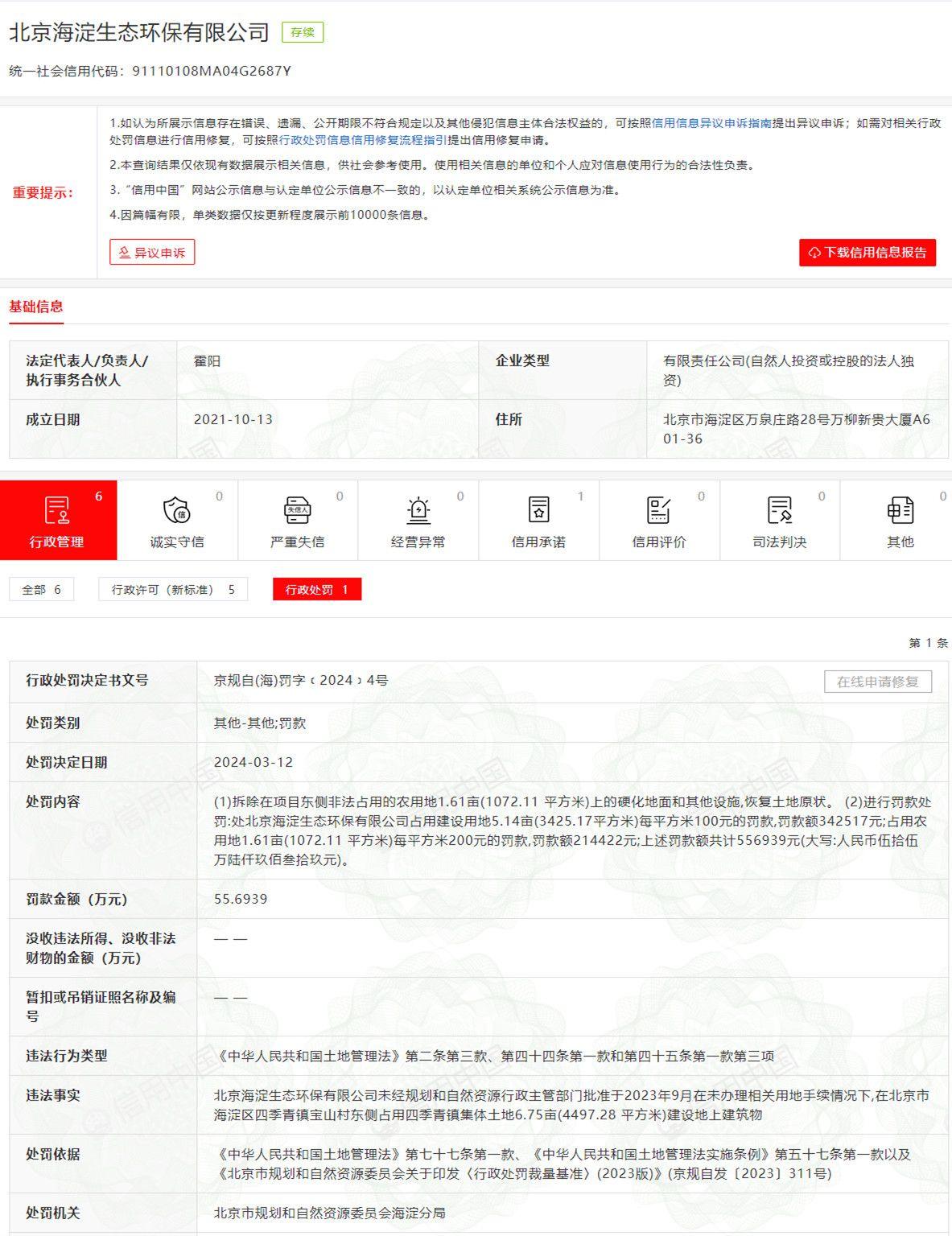Image resolution: width=952 pixels, height=1236 pixels.
Task: Open the 信用信息异议申诉指南 link
Action: coord(712,123)
